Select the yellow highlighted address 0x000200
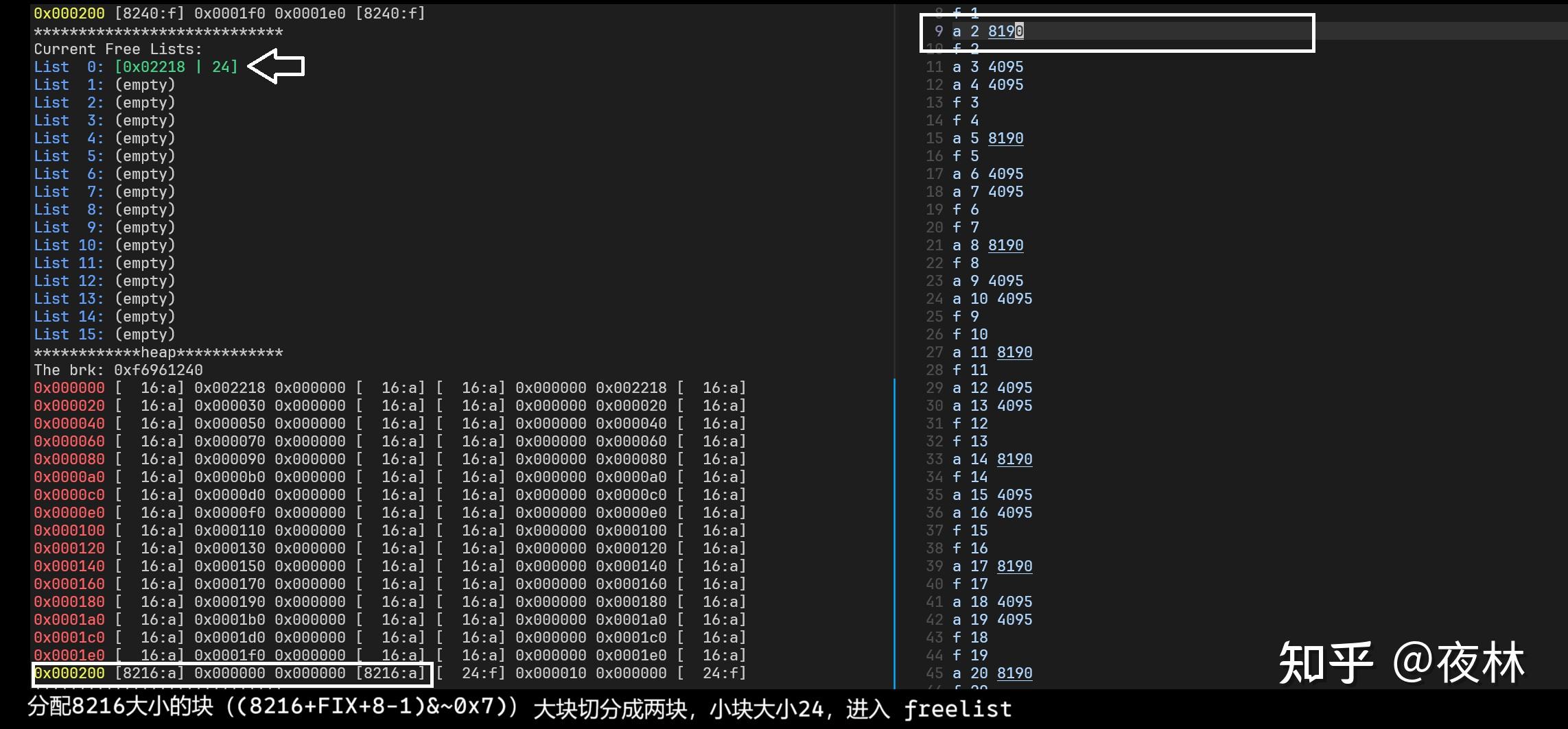This screenshot has height=729, width=1568. [69, 673]
